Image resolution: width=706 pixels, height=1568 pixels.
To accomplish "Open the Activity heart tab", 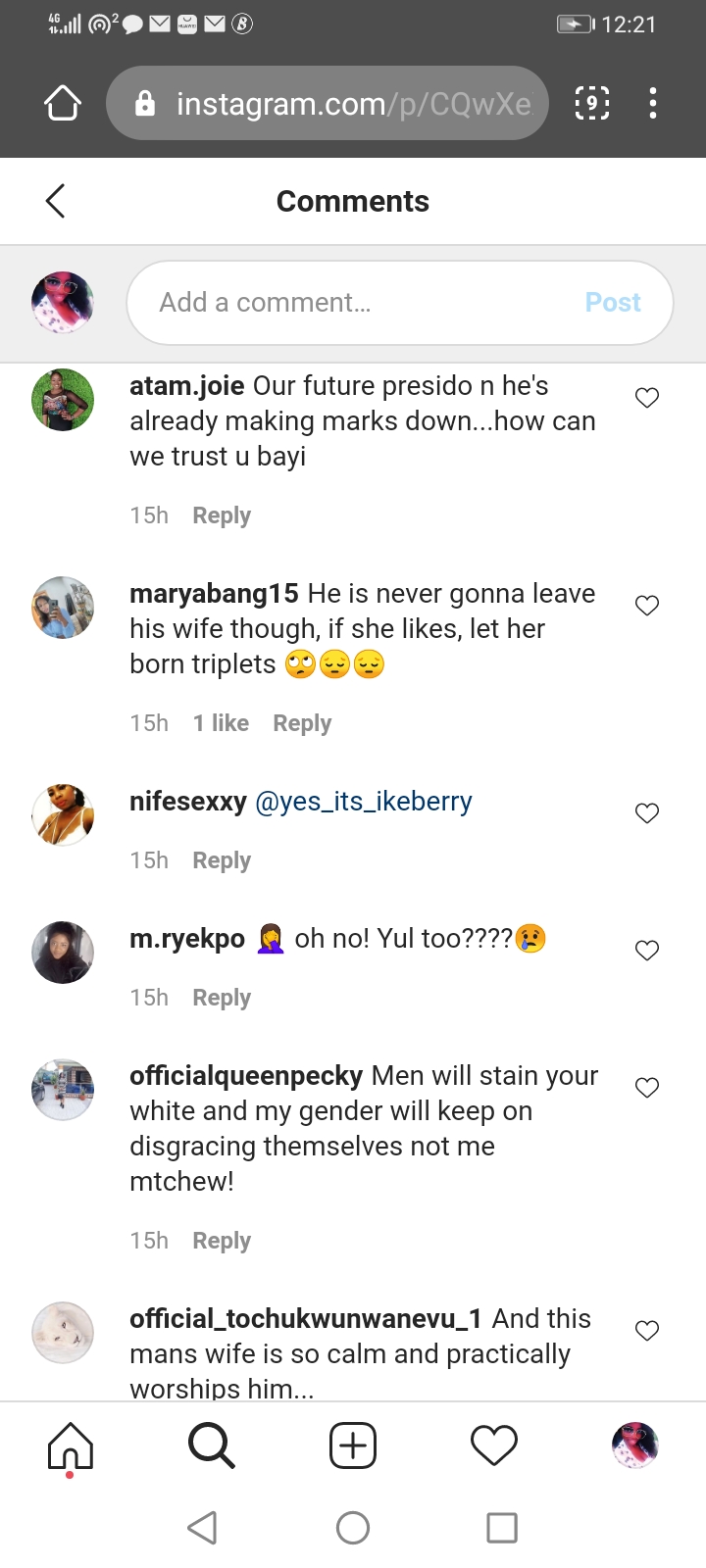I will point(494,1446).
